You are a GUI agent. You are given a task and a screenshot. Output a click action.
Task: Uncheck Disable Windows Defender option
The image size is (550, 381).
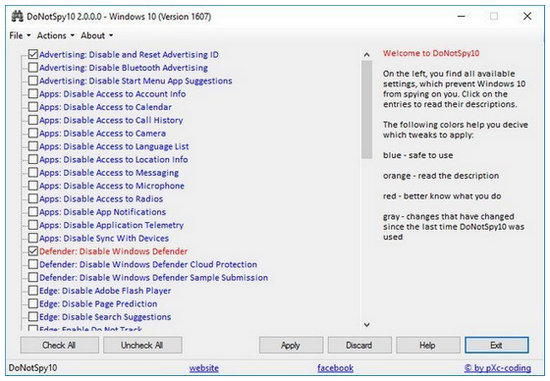point(33,251)
